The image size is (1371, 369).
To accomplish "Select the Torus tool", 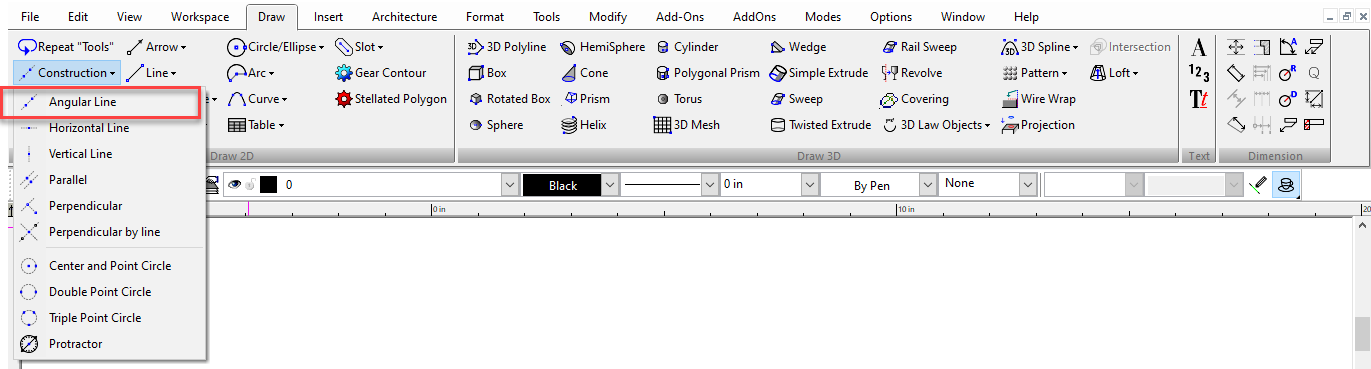I will [x=680, y=99].
